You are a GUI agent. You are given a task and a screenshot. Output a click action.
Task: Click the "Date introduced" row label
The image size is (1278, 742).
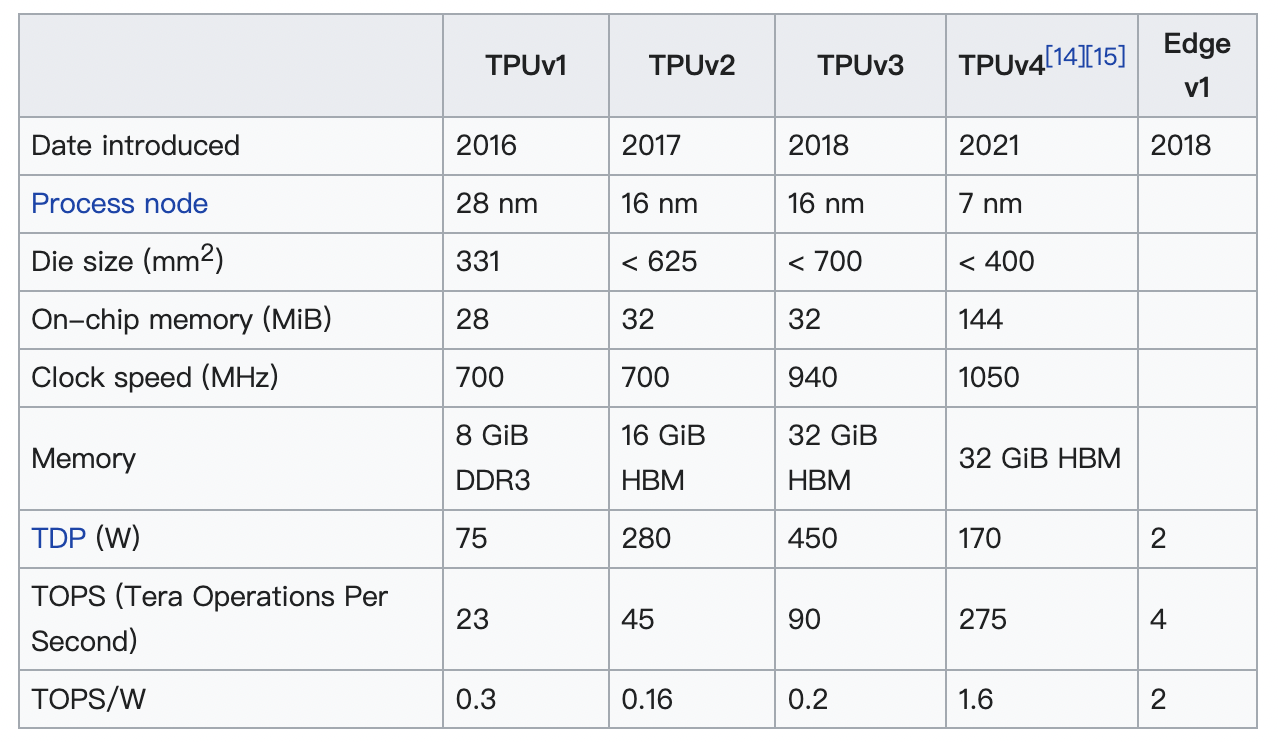coord(136,146)
